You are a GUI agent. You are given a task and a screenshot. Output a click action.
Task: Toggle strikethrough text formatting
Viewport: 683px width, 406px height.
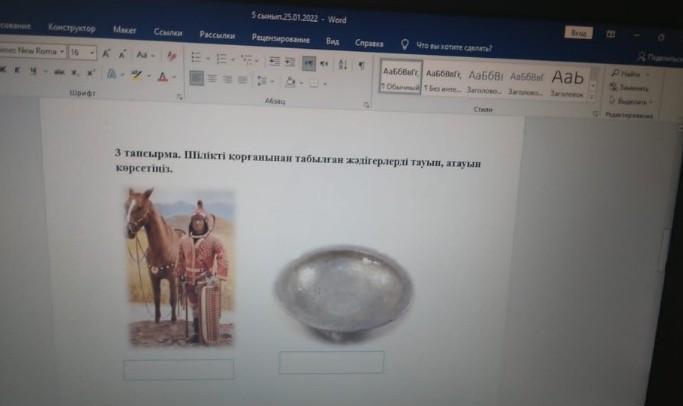point(59,72)
